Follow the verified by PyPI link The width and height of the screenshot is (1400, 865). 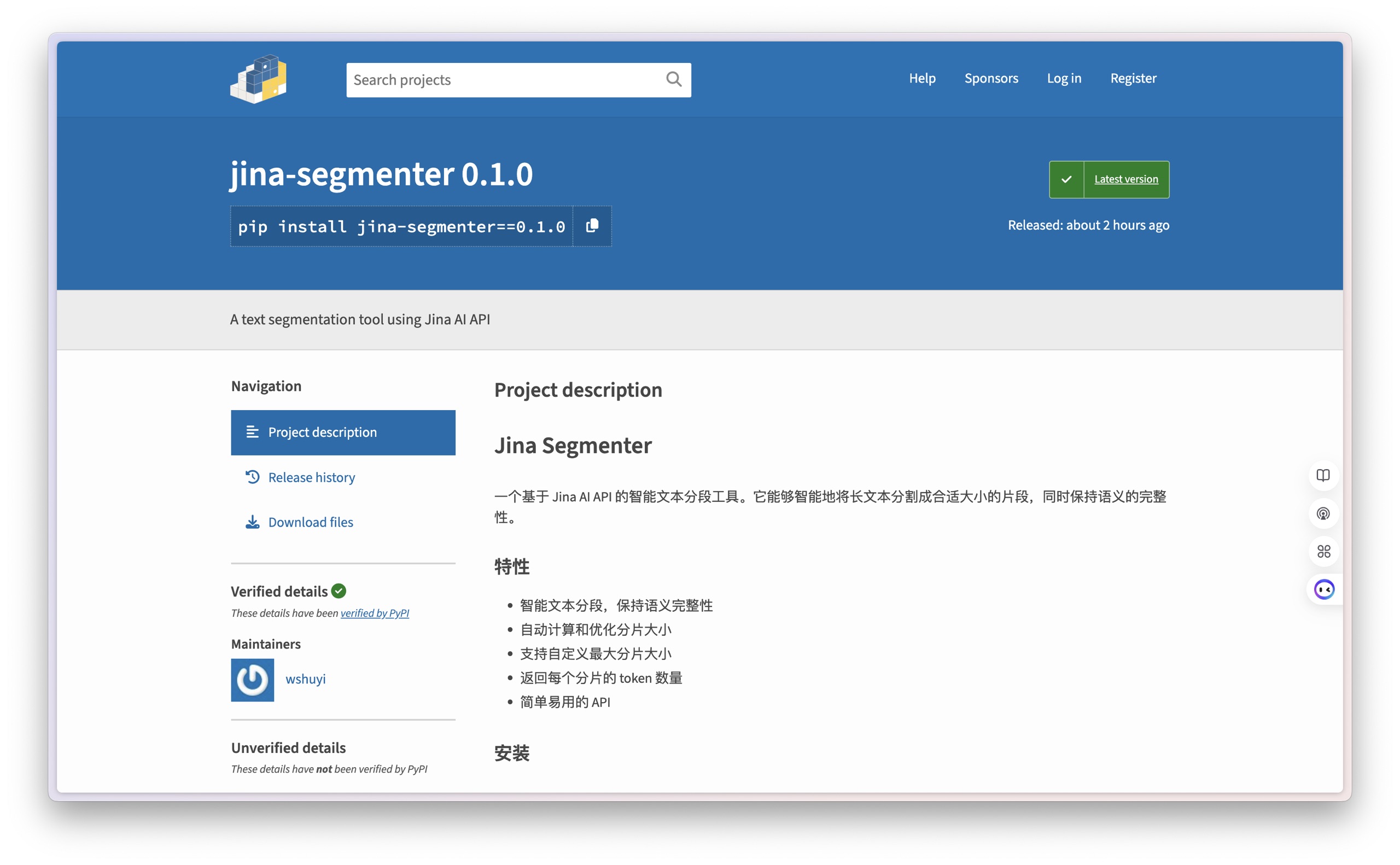click(x=375, y=613)
